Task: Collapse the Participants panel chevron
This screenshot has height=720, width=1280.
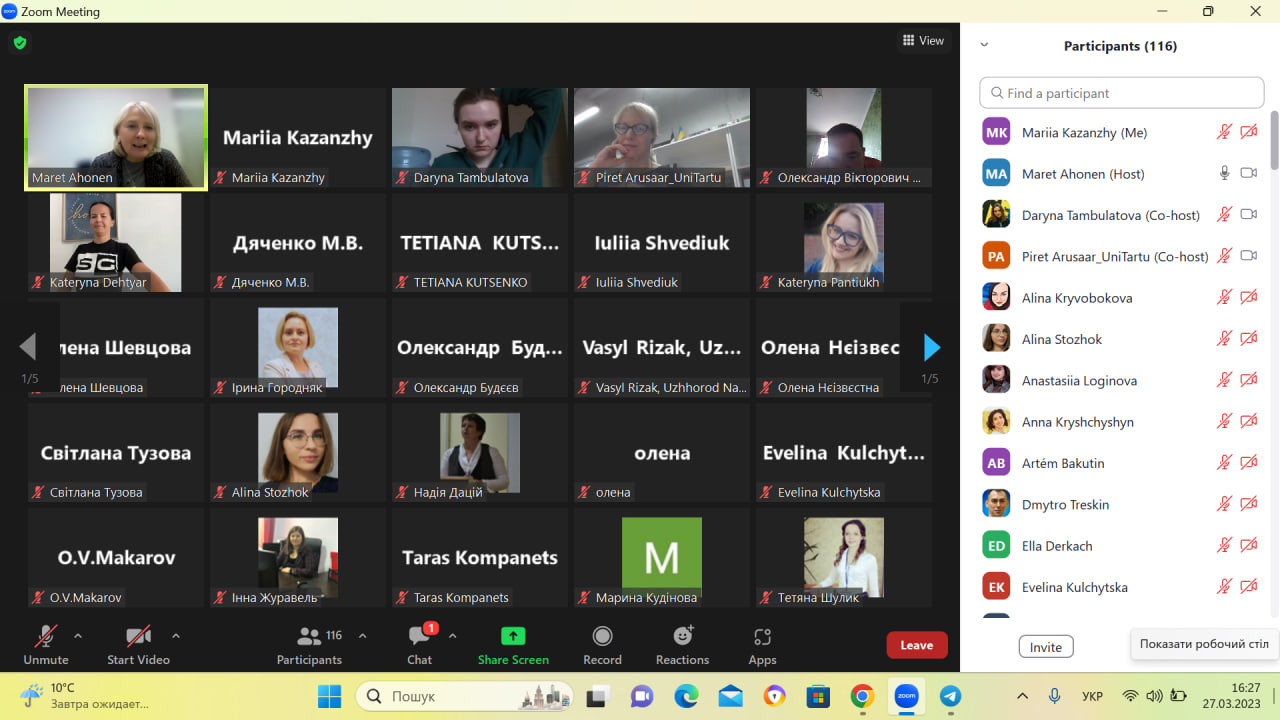Action: click(984, 45)
